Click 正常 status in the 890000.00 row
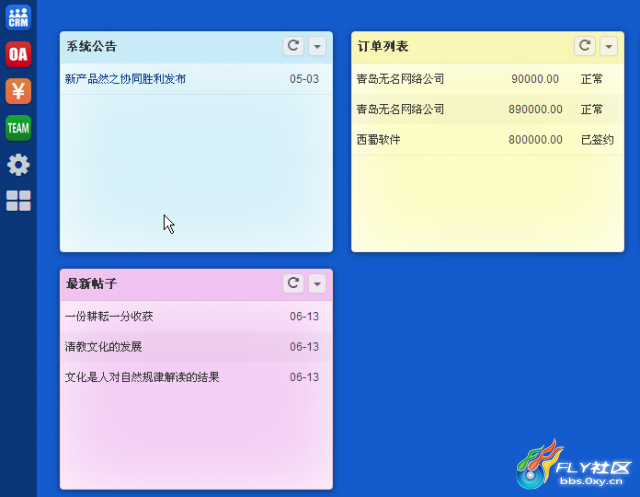 pos(592,109)
